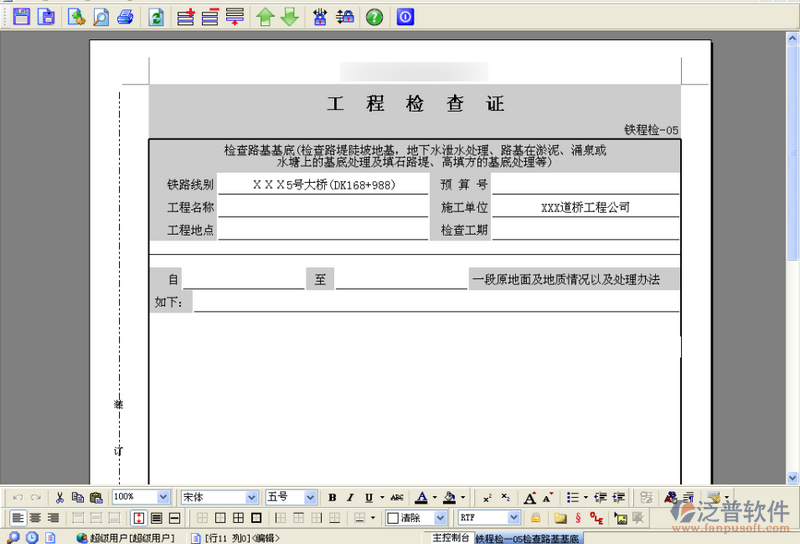The height and width of the screenshot is (544, 800).
Task: Open font color picker with A icon
Action: (x=421, y=497)
